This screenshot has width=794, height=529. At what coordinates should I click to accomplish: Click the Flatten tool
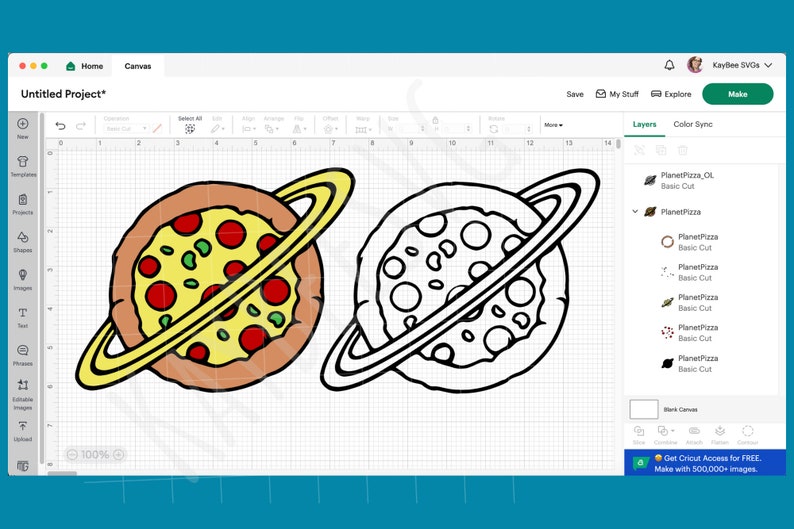click(x=720, y=435)
